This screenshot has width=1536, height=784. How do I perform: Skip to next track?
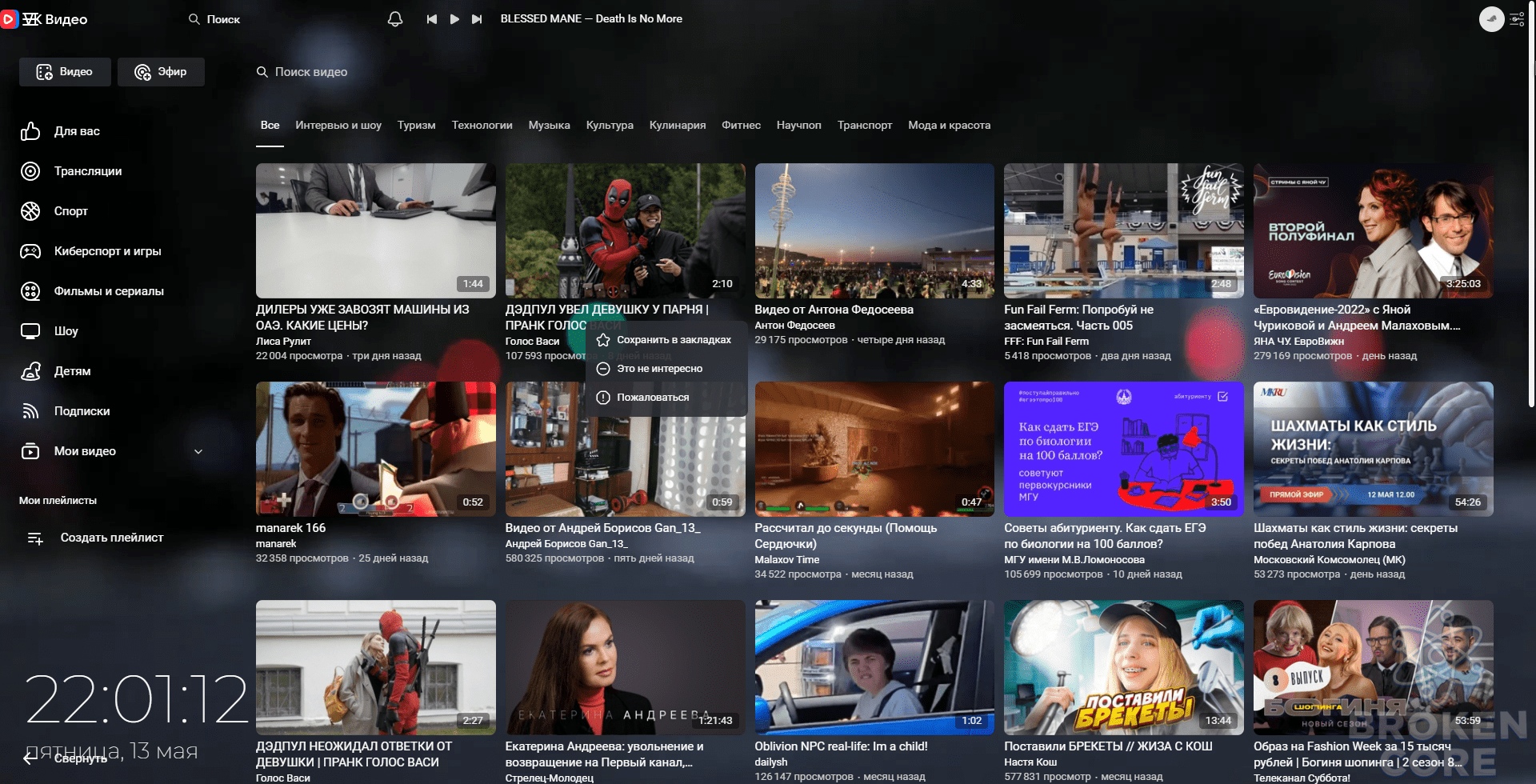477,18
